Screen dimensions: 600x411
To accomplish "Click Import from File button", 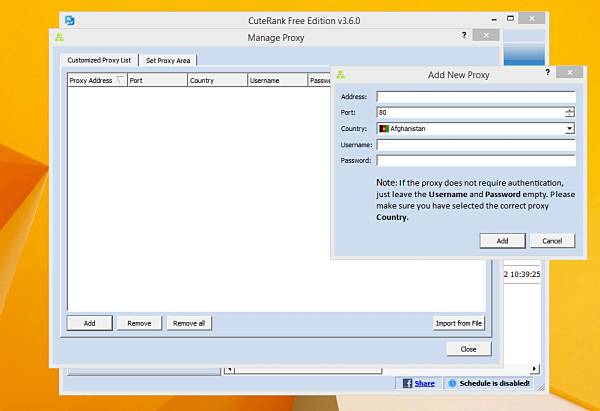I will (458, 323).
